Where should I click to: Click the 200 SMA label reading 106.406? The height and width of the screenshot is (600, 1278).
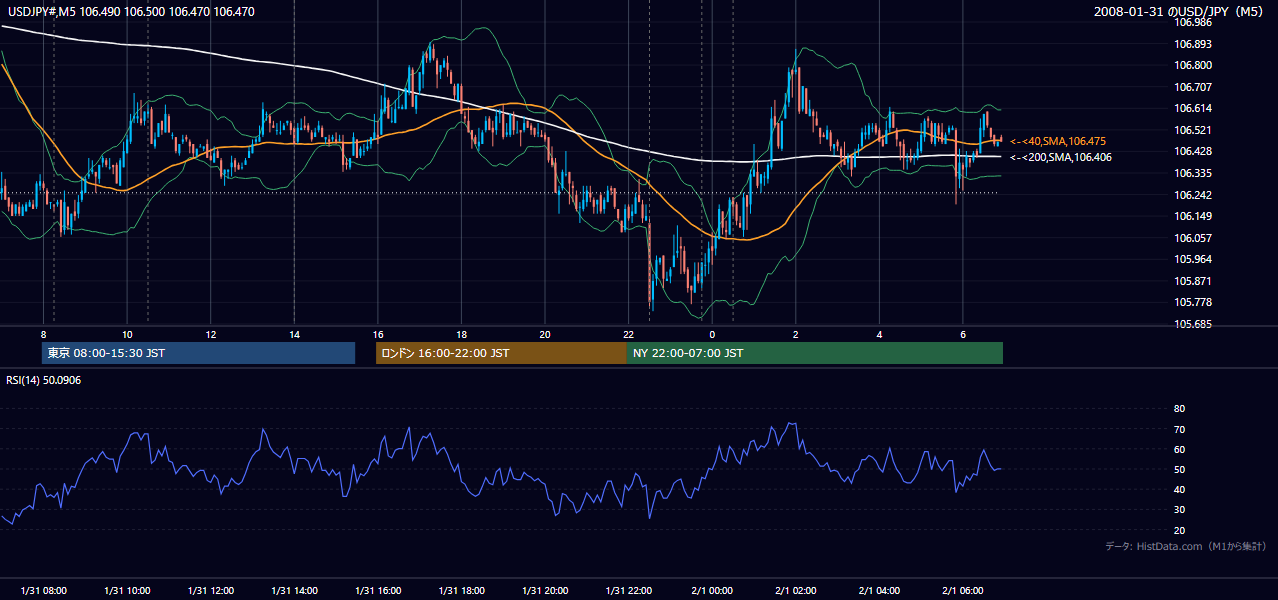[x=1061, y=157]
